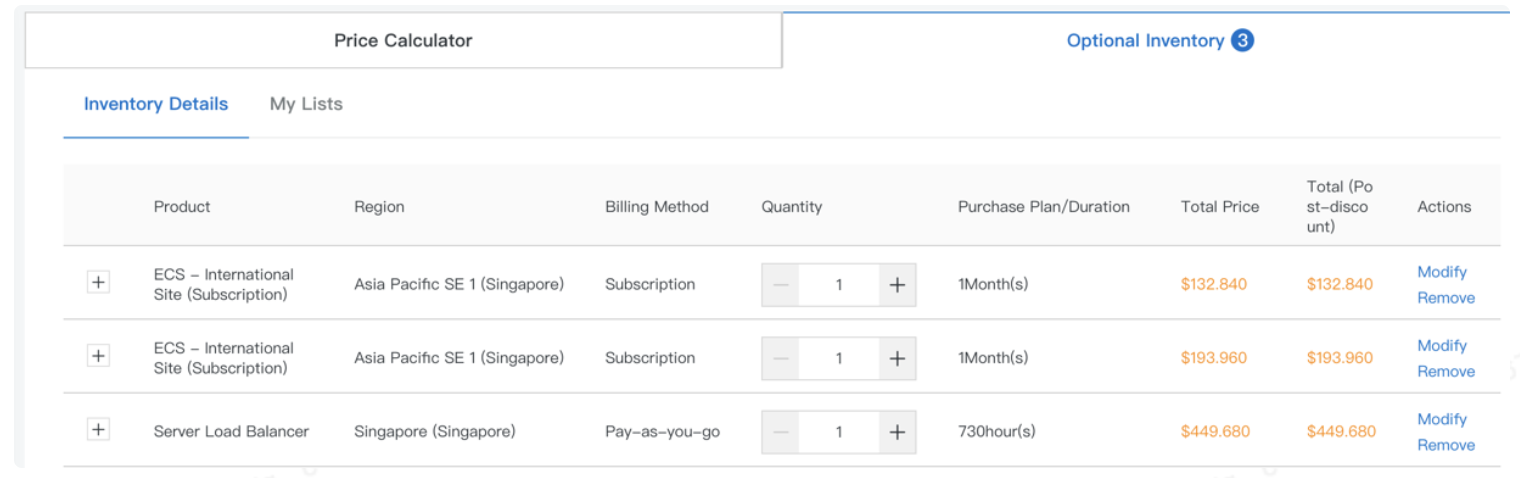This screenshot has height=478, width=1520.
Task: Select the Optional Inventory tab
Action: [x=1145, y=41]
